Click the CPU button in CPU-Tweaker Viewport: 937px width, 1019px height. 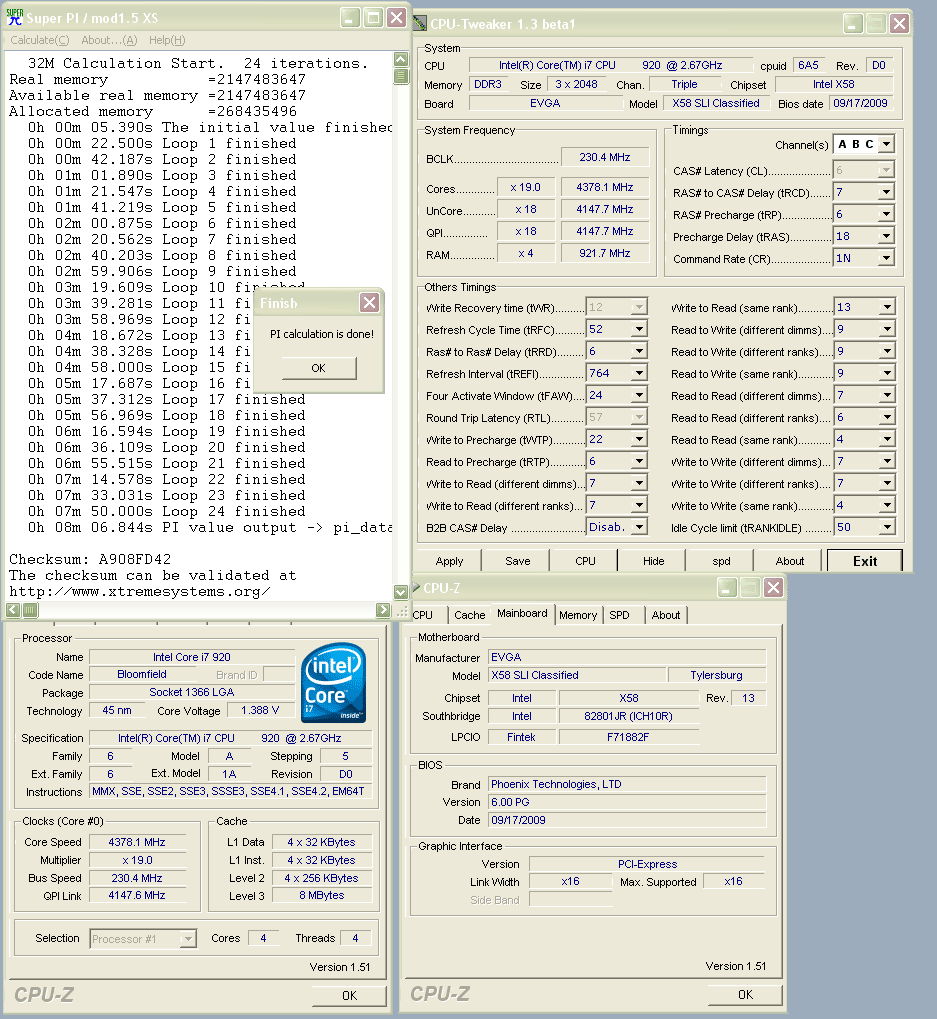pos(585,561)
